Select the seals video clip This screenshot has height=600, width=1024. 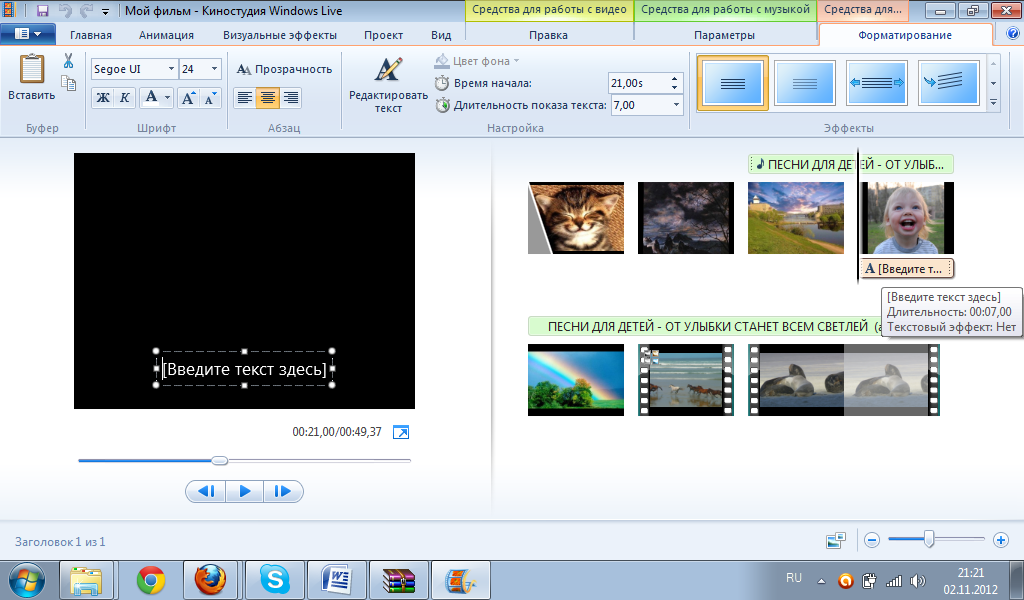[x=844, y=380]
